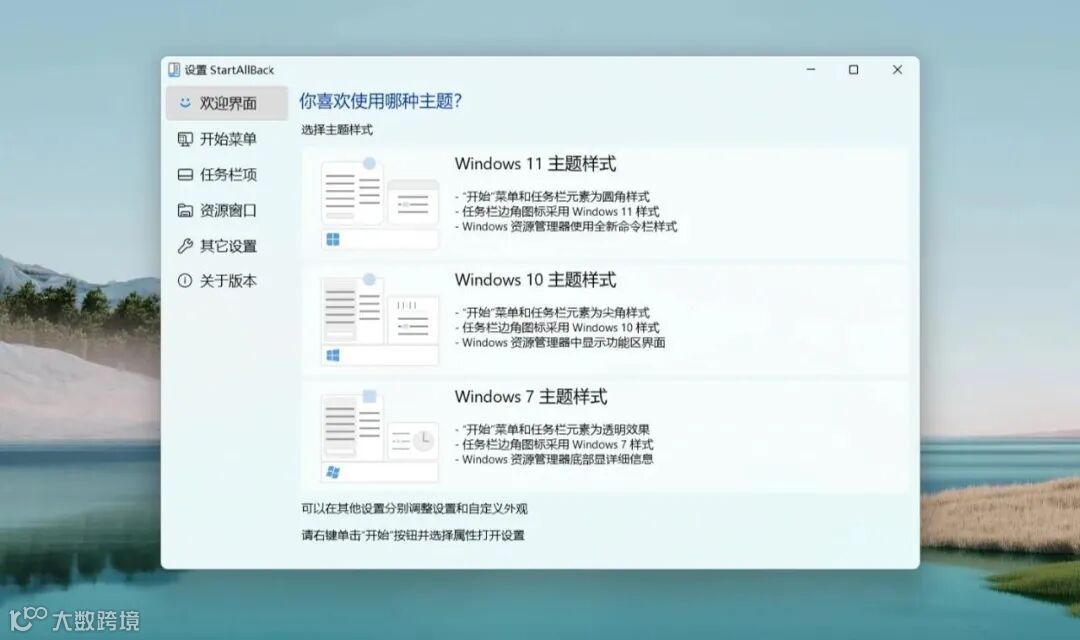This screenshot has height=640, width=1080.
Task: Click the 选择主题样式 label
Action: pos(337,130)
